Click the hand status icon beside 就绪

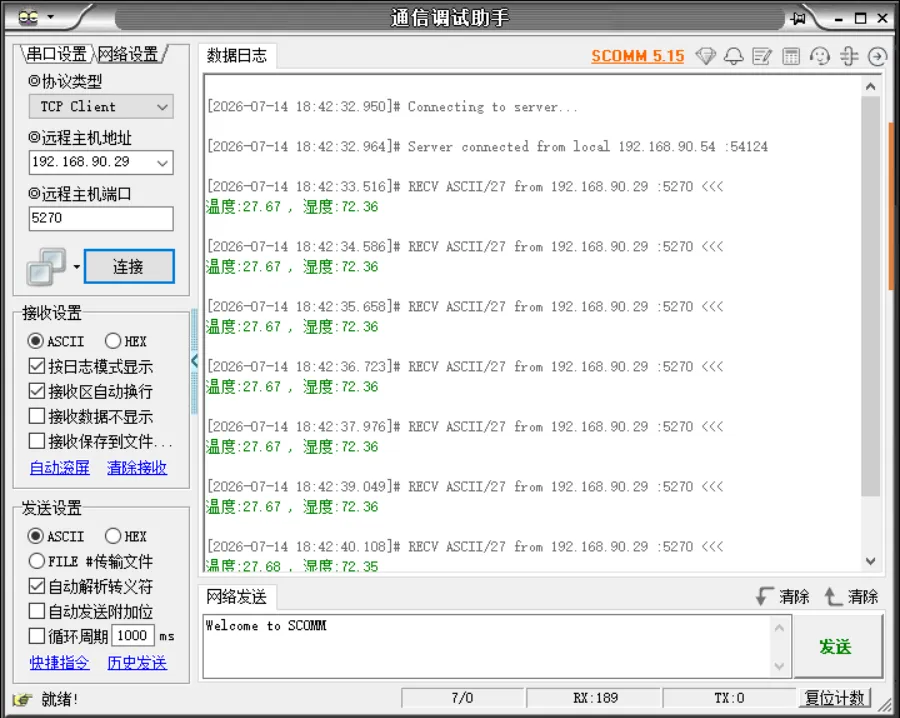click(23, 699)
